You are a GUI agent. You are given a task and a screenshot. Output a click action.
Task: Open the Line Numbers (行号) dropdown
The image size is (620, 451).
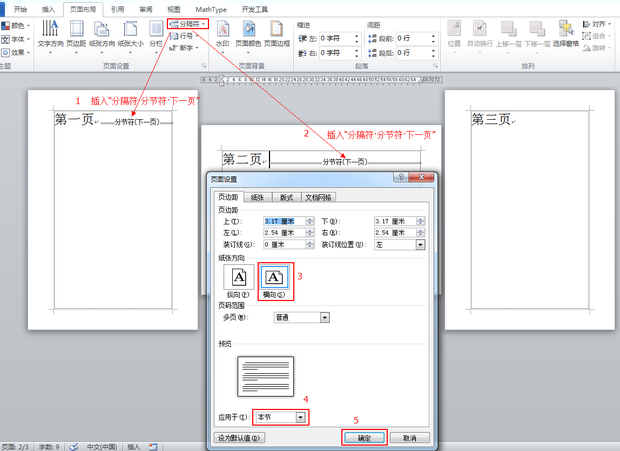point(184,36)
